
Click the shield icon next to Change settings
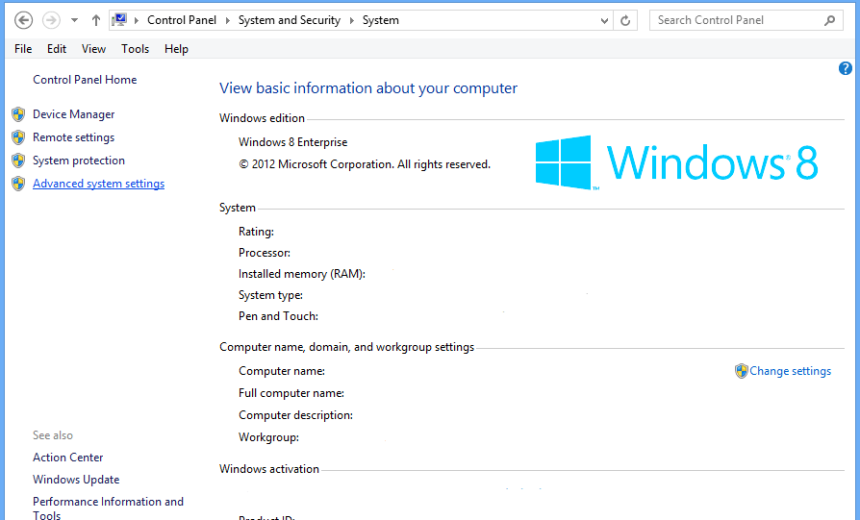tap(741, 371)
